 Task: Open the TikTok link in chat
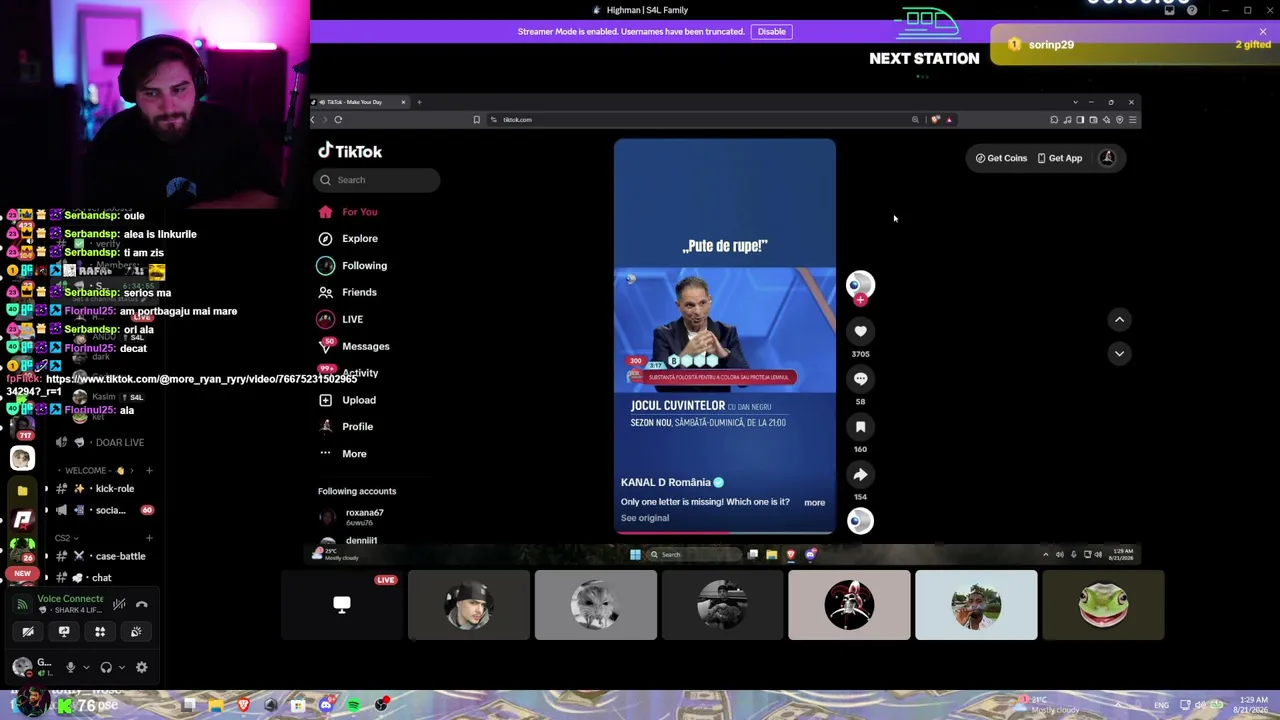pyautogui.click(x=182, y=385)
